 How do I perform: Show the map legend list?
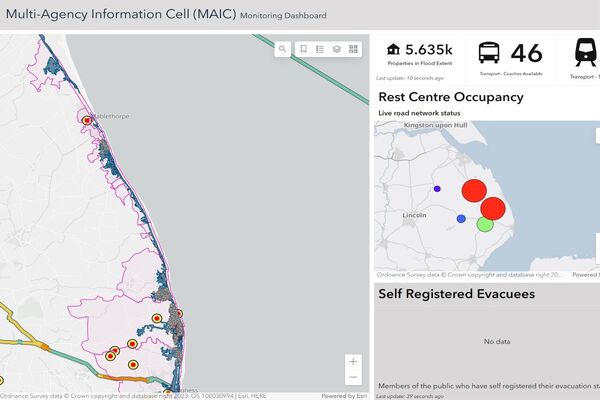320,48
